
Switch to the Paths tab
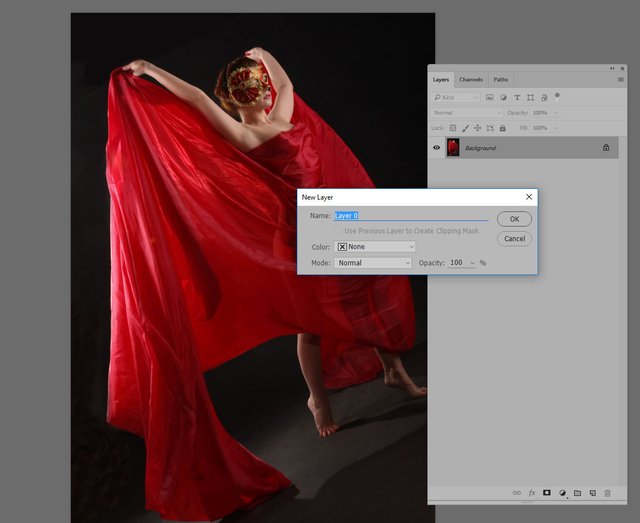tap(501, 79)
